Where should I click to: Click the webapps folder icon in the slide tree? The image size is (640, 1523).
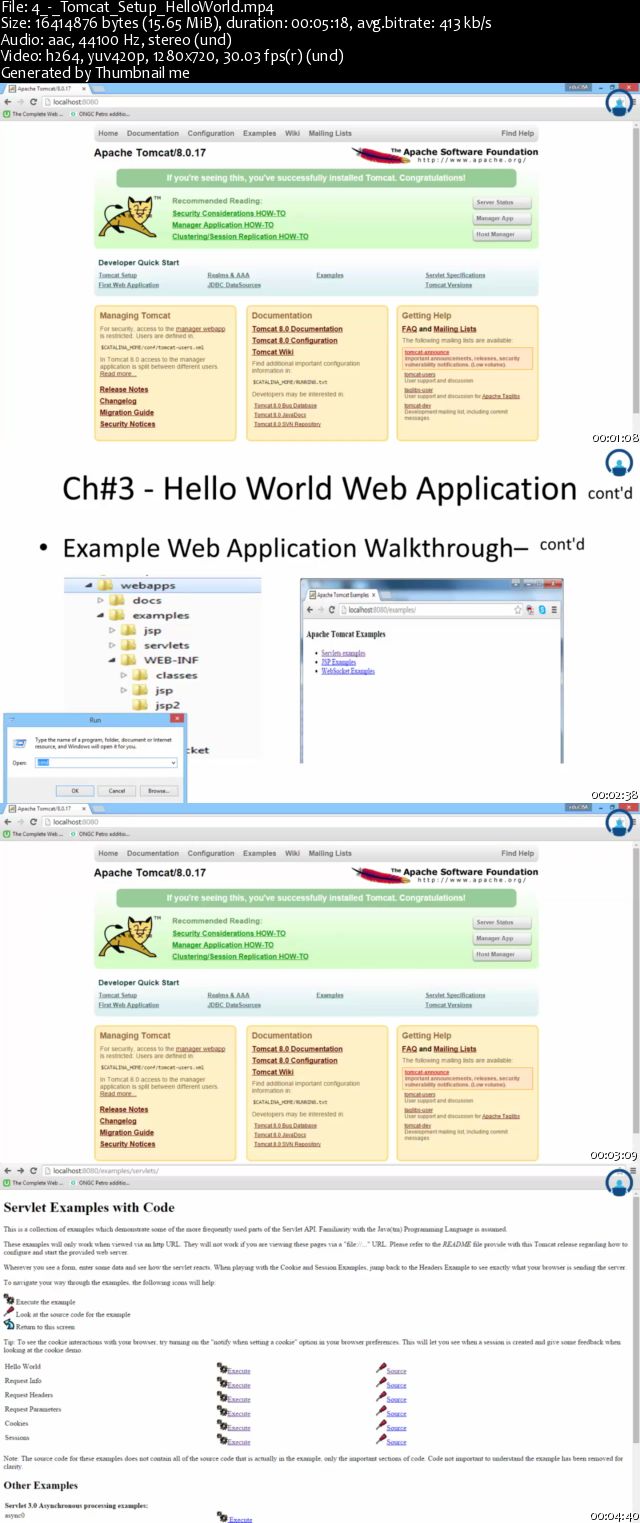click(x=105, y=585)
